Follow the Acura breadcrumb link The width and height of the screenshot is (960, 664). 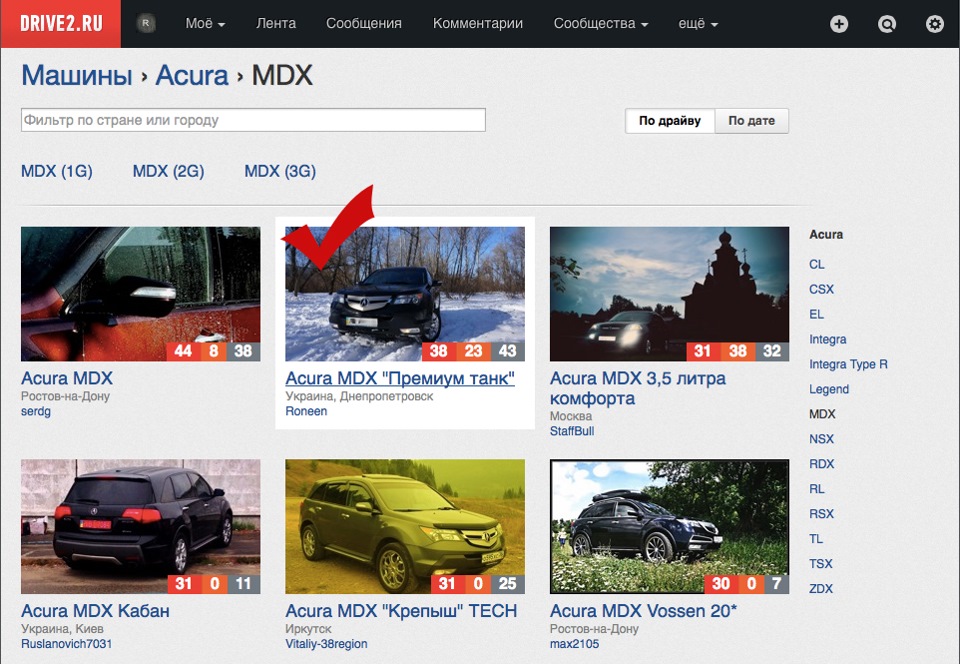coord(192,75)
